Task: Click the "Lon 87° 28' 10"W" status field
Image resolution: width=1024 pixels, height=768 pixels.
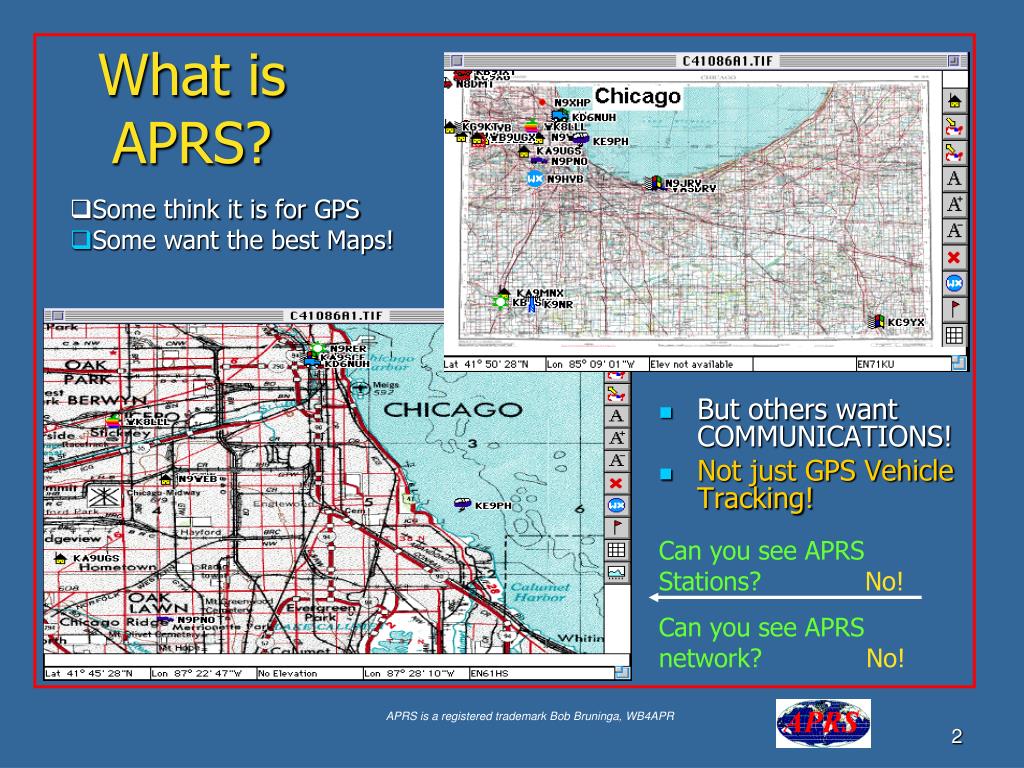Action: 415,673
